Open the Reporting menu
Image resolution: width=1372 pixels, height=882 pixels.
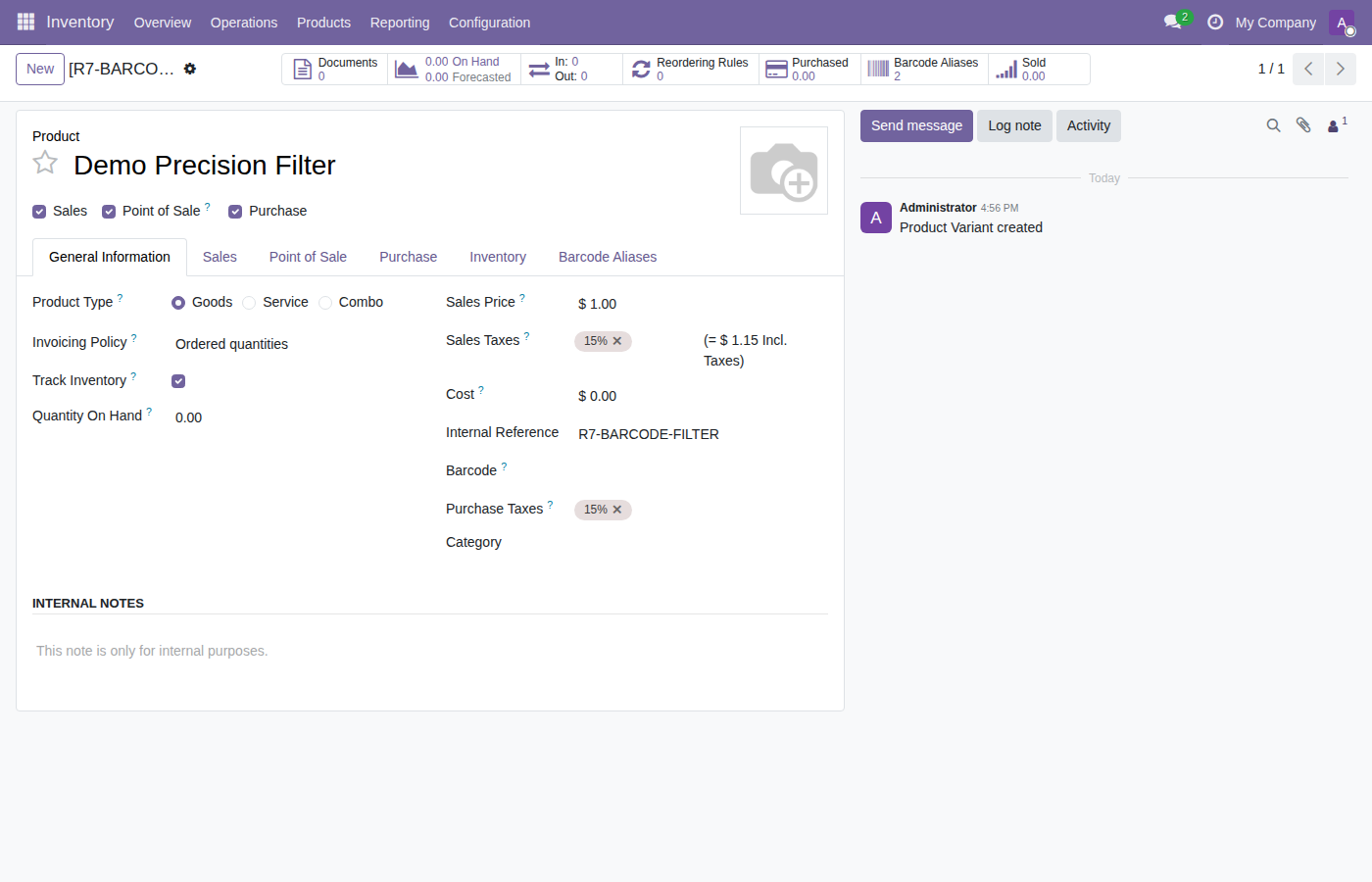coord(400,23)
